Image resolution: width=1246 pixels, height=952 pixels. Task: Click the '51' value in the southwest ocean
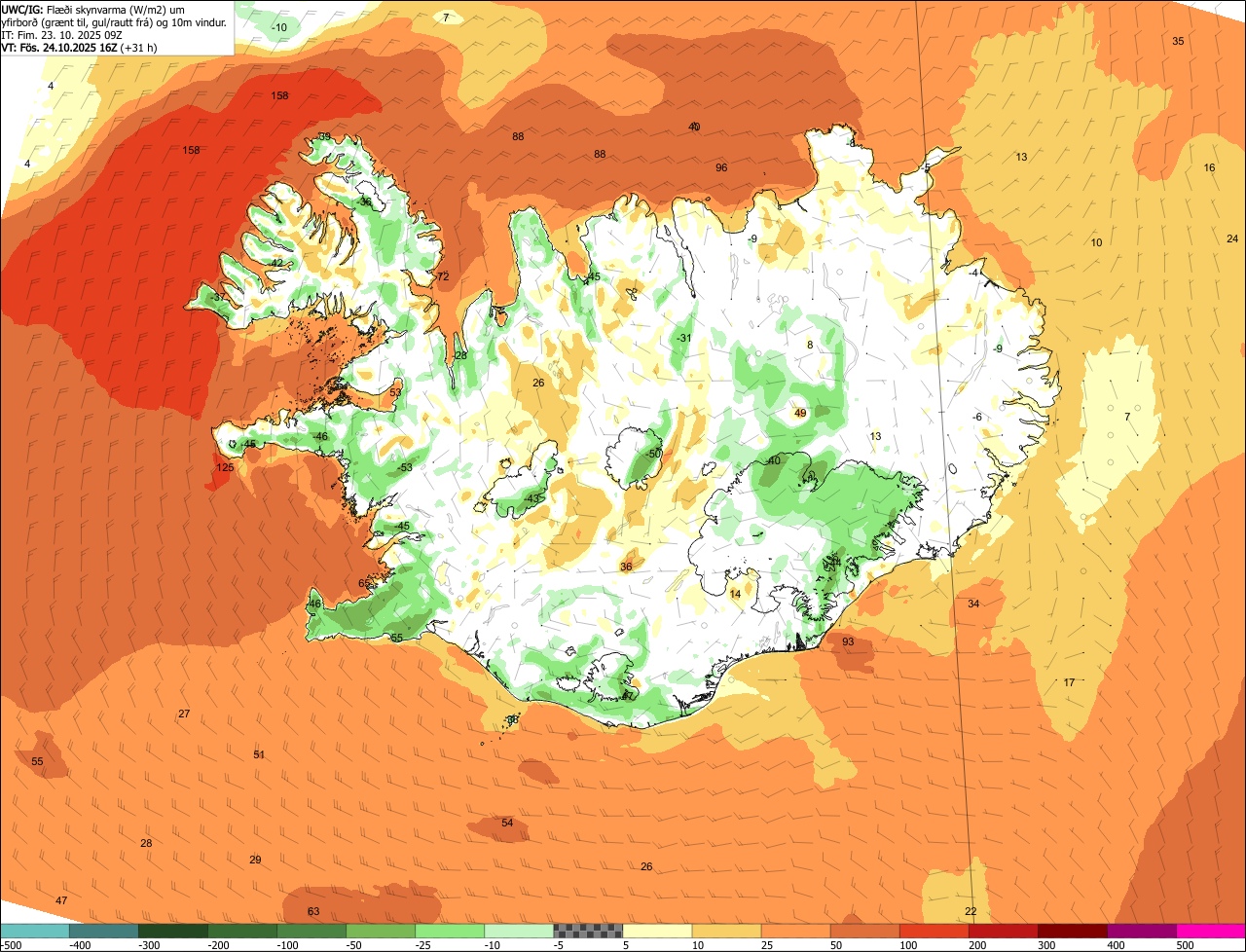259,755
